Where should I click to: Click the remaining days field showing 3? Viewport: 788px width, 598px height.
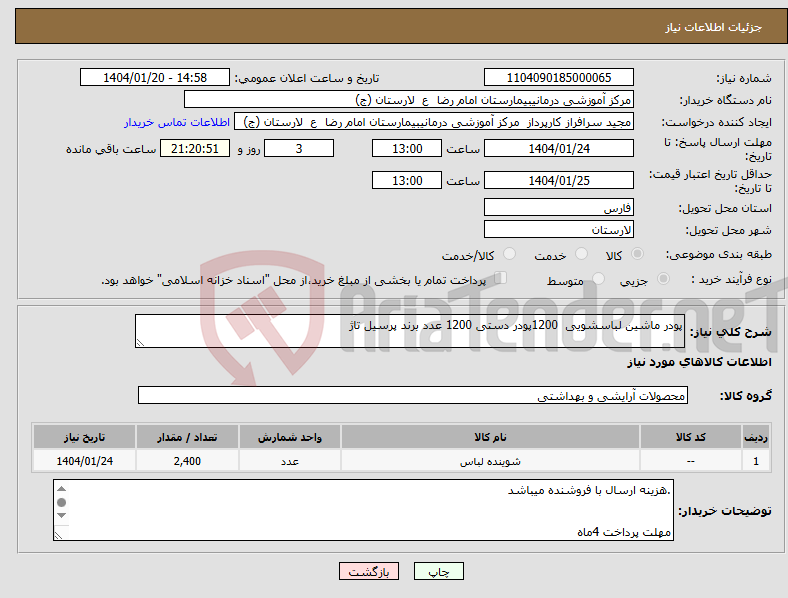[x=299, y=148]
